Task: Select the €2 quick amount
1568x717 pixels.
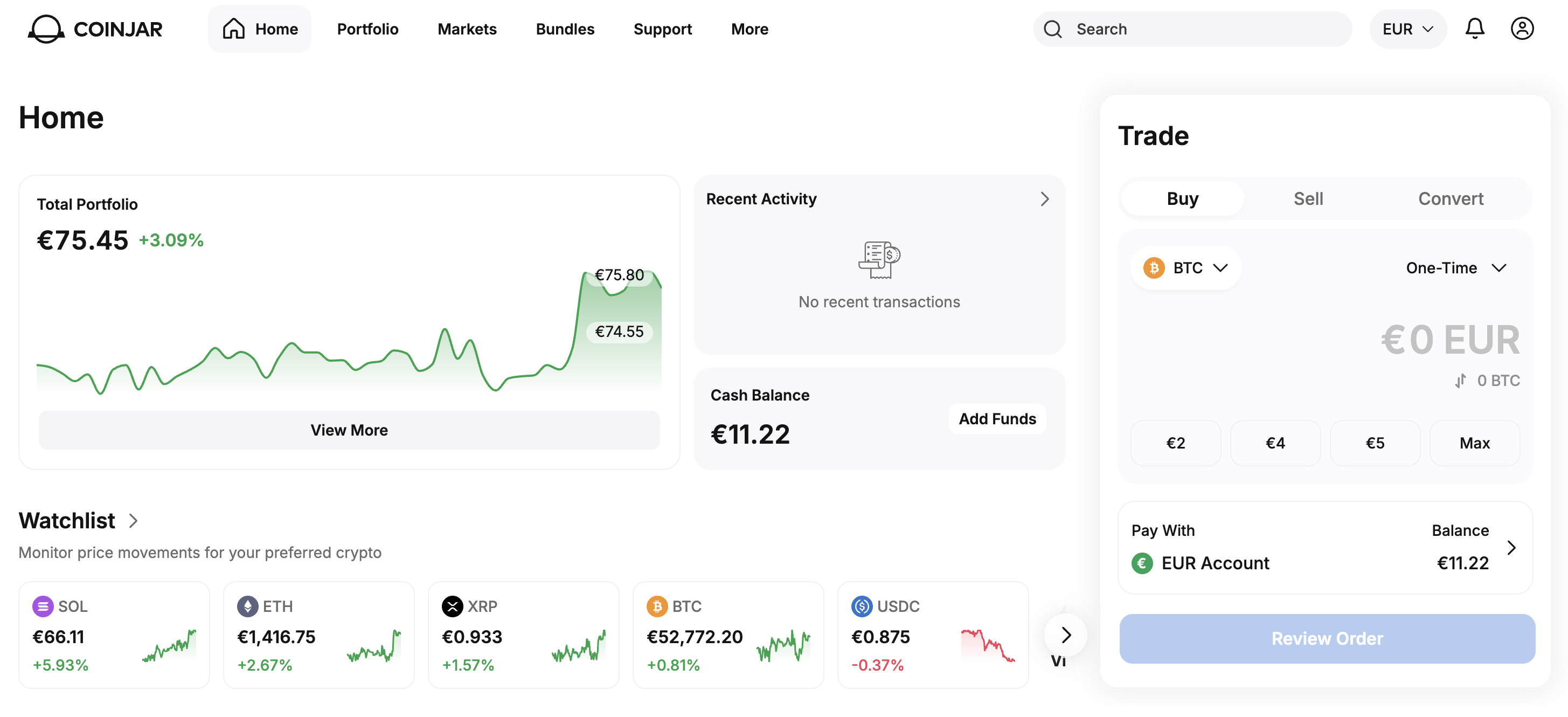Action: 1175,443
